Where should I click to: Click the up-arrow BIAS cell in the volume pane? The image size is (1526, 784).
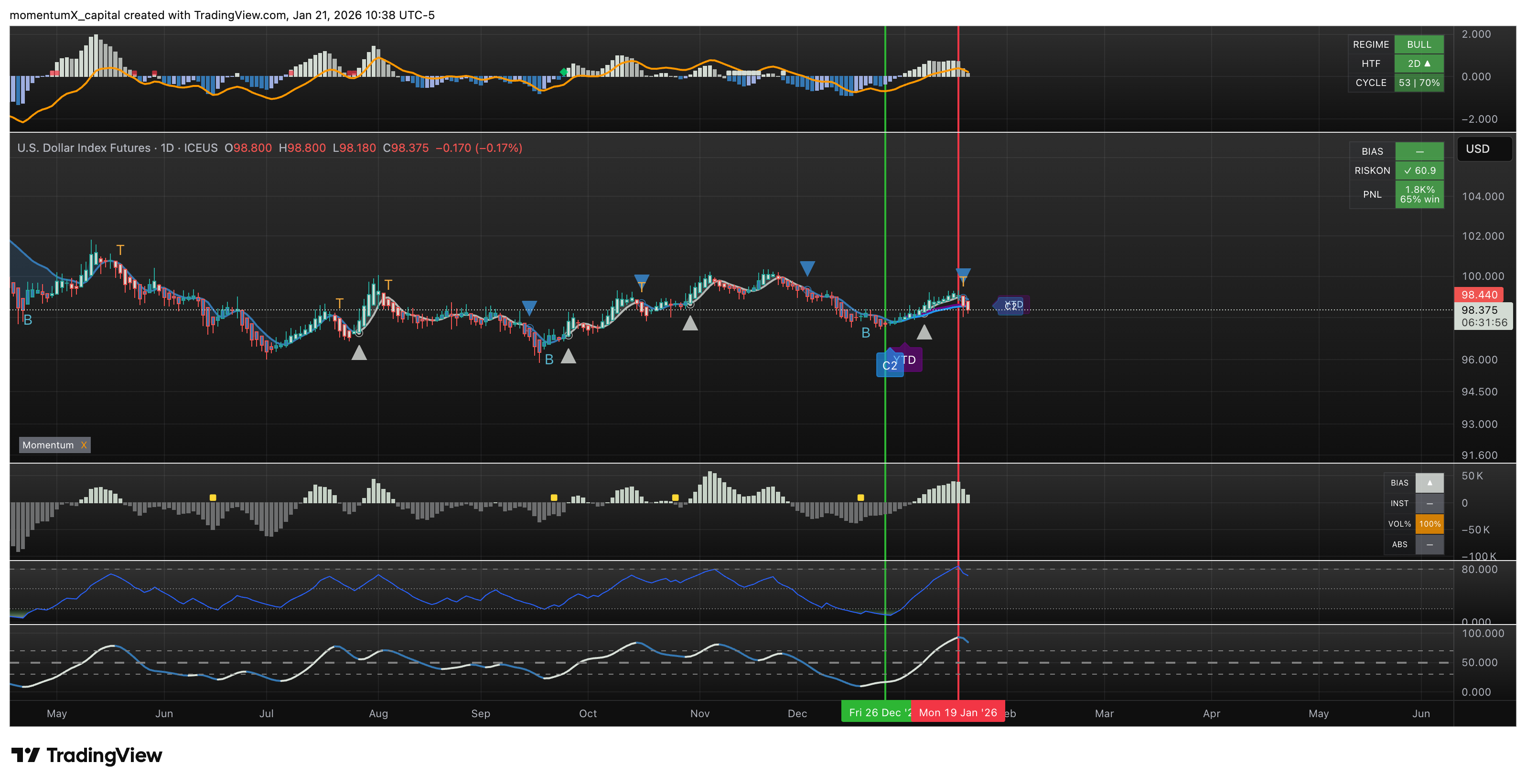point(1429,483)
